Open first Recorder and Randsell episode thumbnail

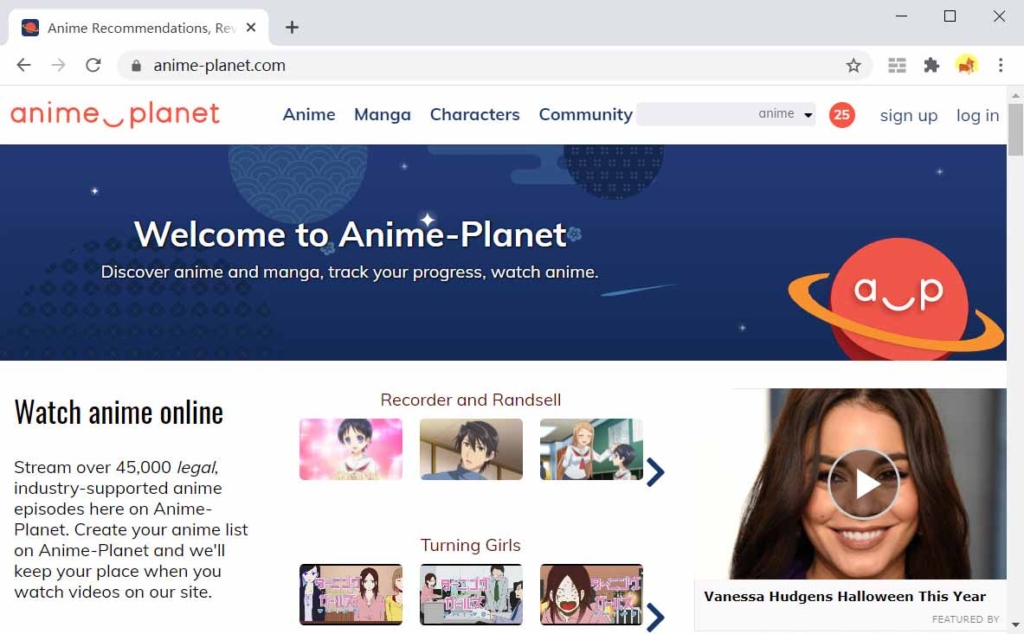pos(351,449)
